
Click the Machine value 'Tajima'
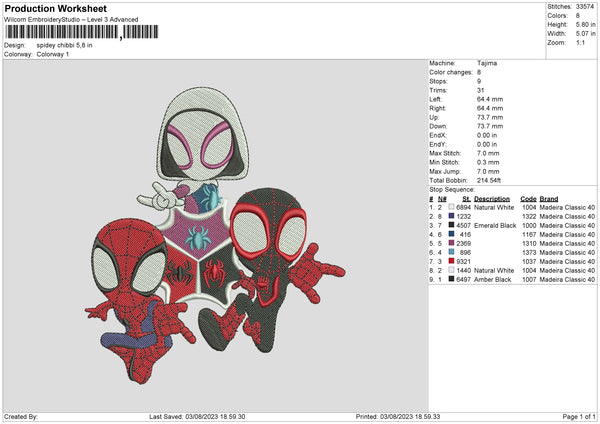tap(487, 63)
